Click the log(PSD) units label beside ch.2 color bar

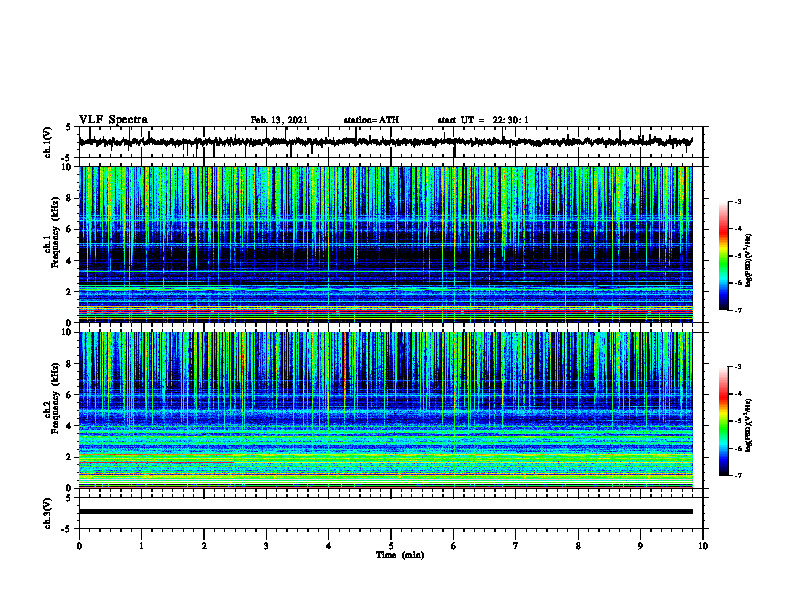click(x=749, y=427)
